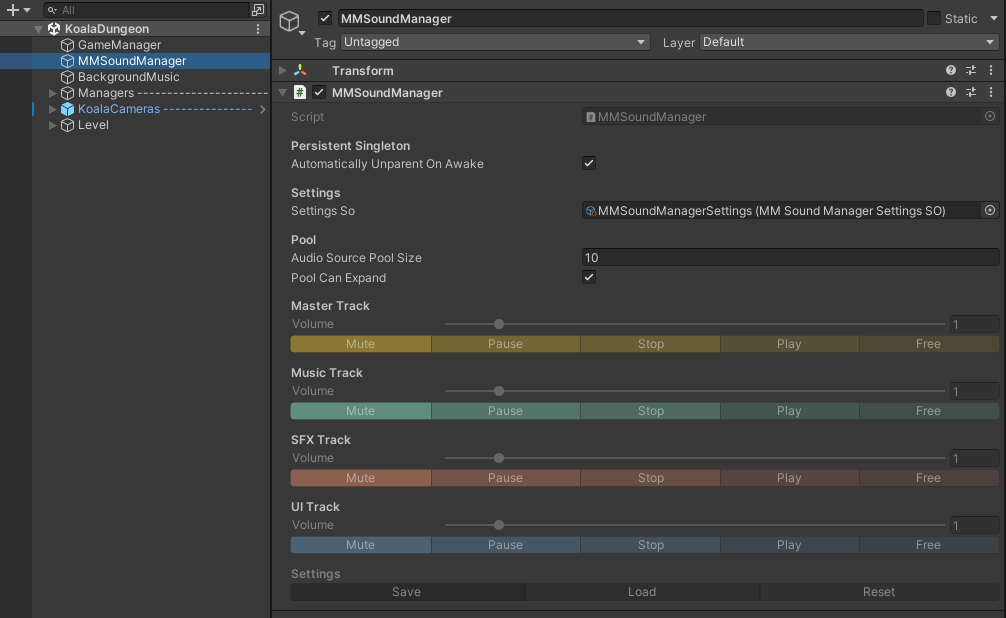
Task: Open the Transform component options menu
Action: click(x=991, y=71)
